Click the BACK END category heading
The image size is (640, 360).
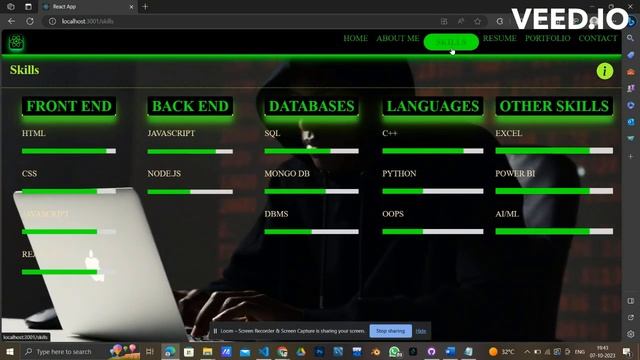click(190, 106)
